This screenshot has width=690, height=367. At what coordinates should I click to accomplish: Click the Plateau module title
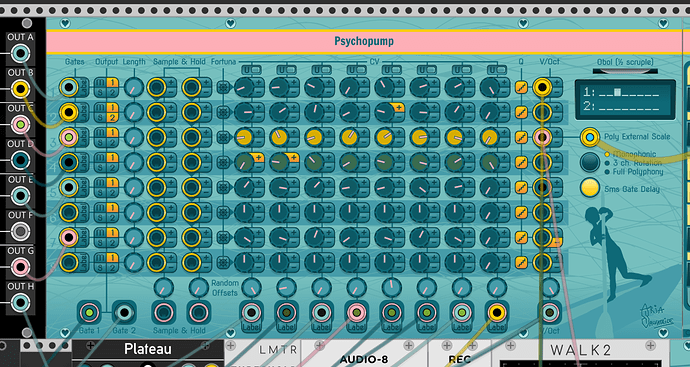tap(147, 349)
